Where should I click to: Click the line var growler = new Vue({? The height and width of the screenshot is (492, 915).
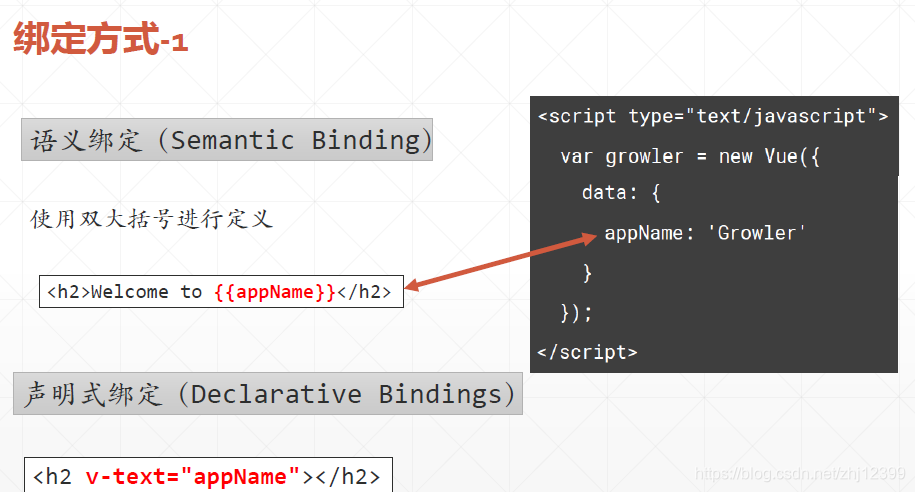coord(690,156)
